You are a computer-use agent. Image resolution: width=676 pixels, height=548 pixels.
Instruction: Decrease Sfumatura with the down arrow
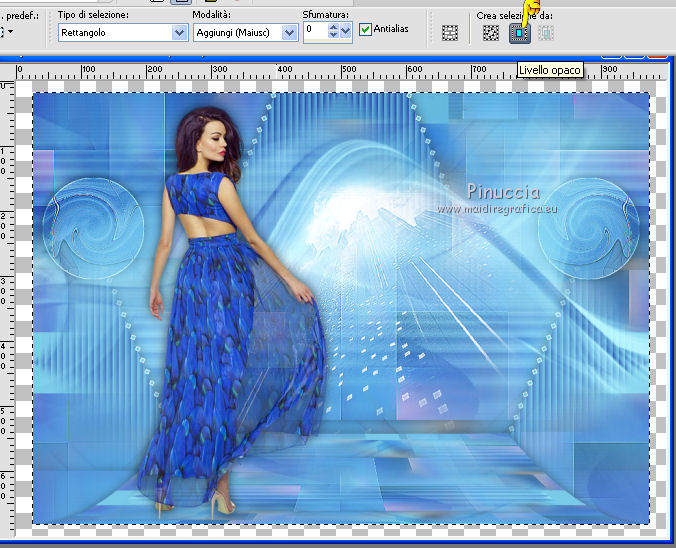pyautogui.click(x=334, y=36)
